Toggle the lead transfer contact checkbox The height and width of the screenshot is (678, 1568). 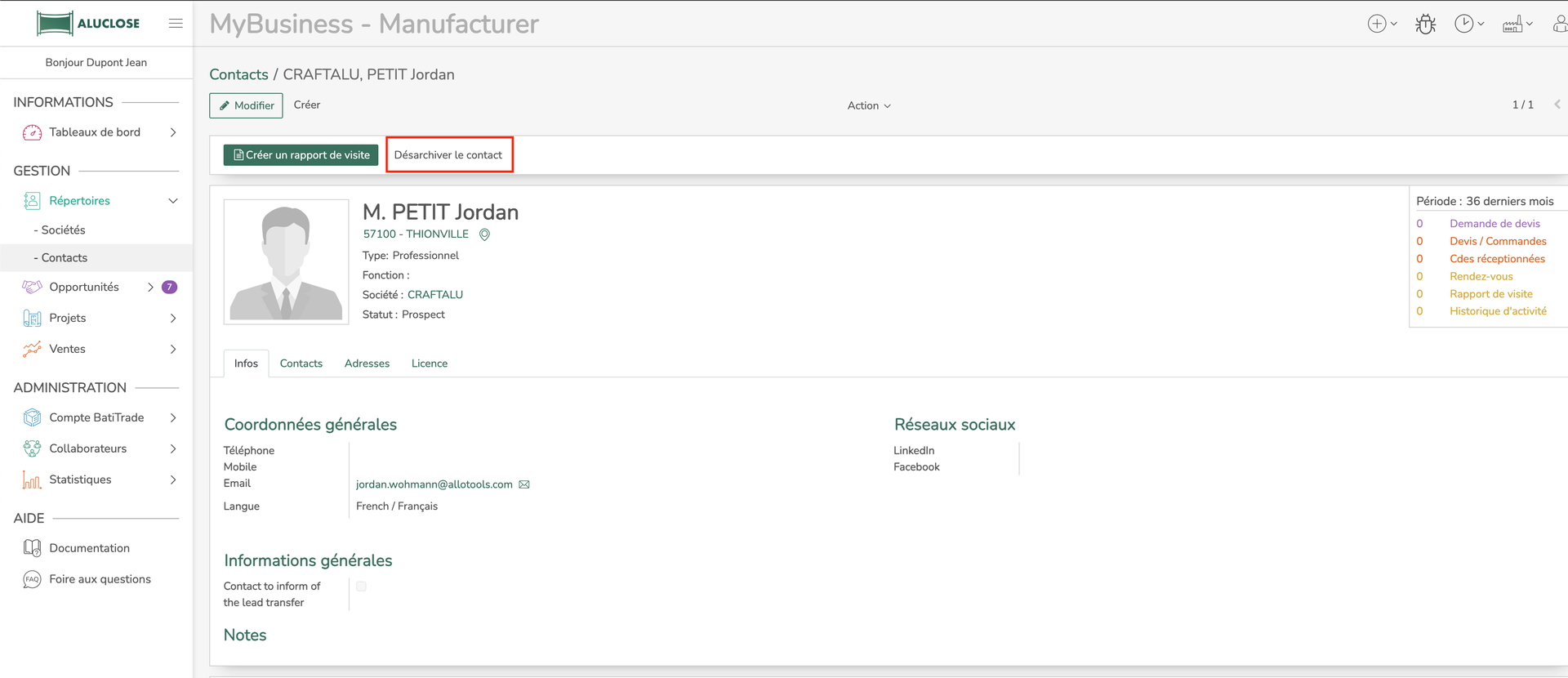tap(361, 587)
